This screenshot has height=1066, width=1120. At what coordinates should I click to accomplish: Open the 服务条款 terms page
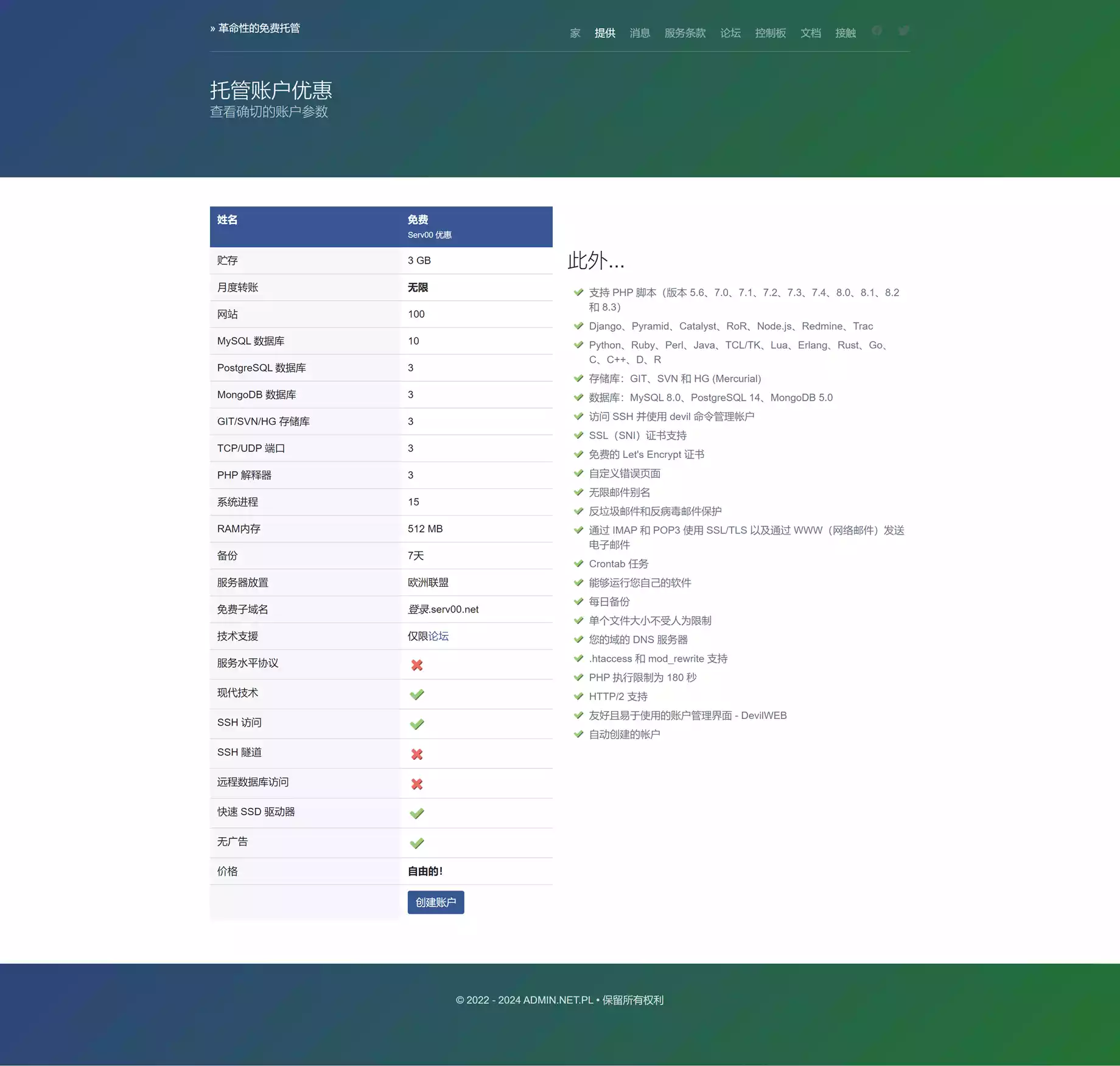click(x=685, y=33)
